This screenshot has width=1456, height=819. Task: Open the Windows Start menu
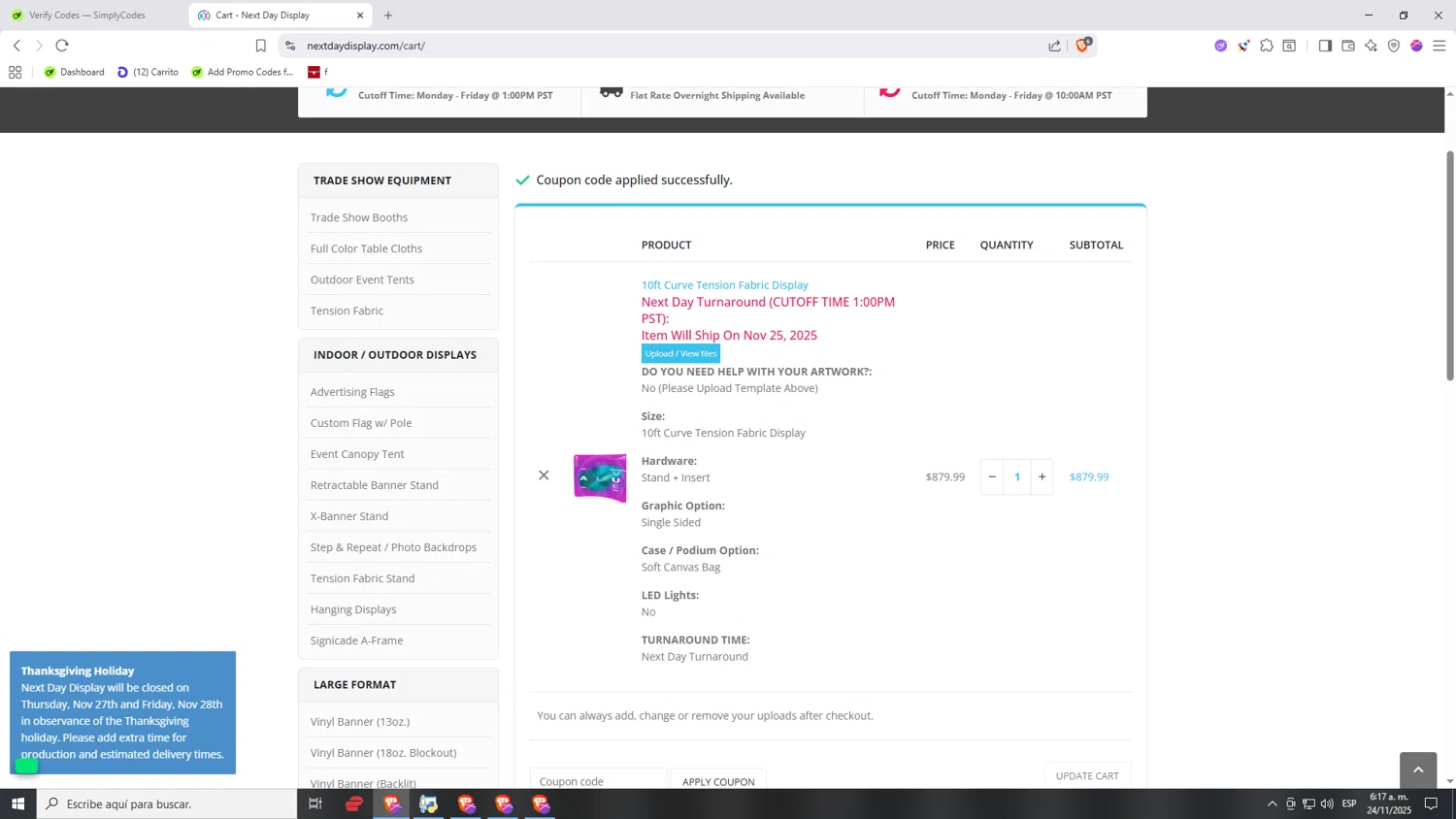click(x=17, y=803)
